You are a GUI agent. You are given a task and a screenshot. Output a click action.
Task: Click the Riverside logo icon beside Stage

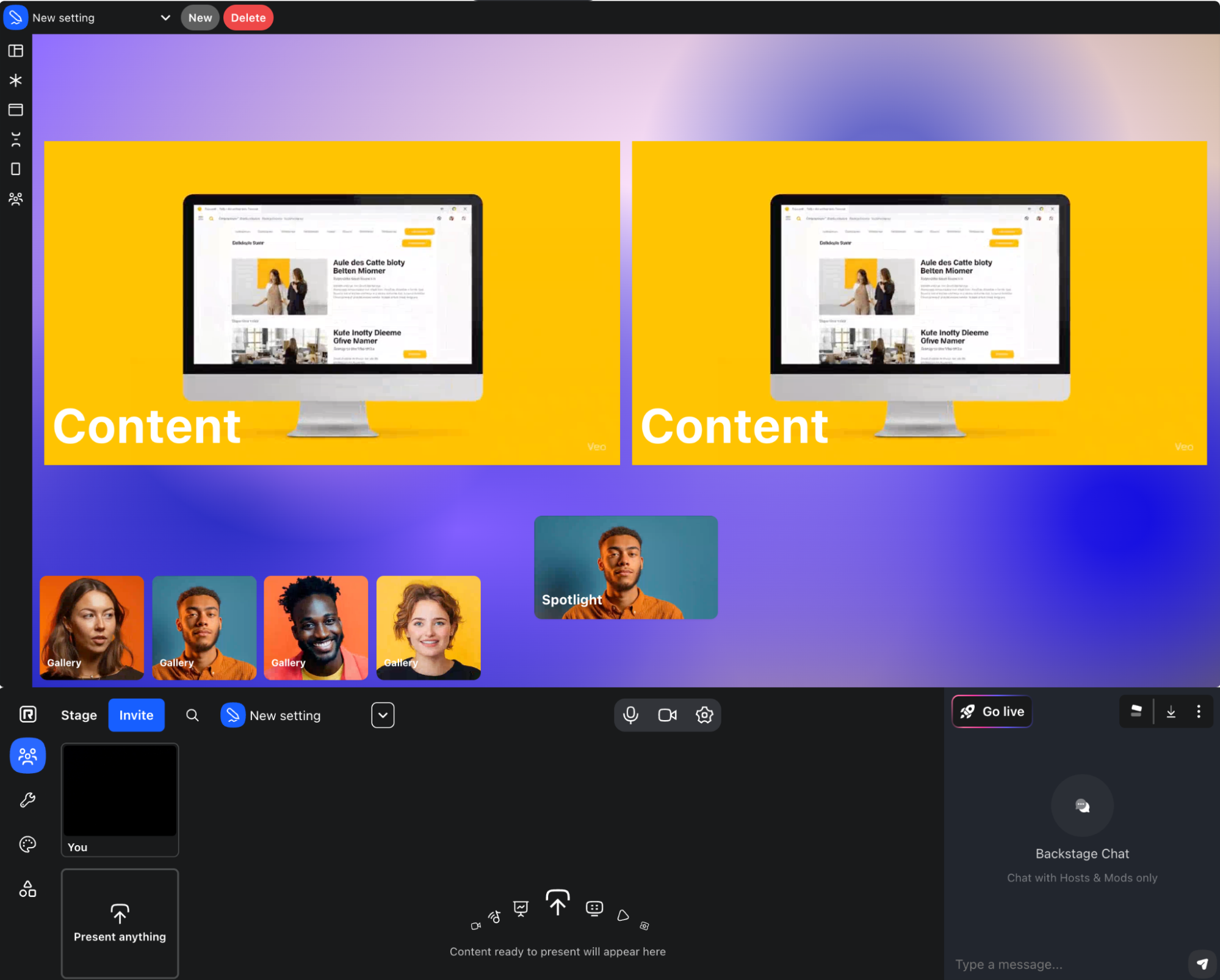click(x=28, y=715)
